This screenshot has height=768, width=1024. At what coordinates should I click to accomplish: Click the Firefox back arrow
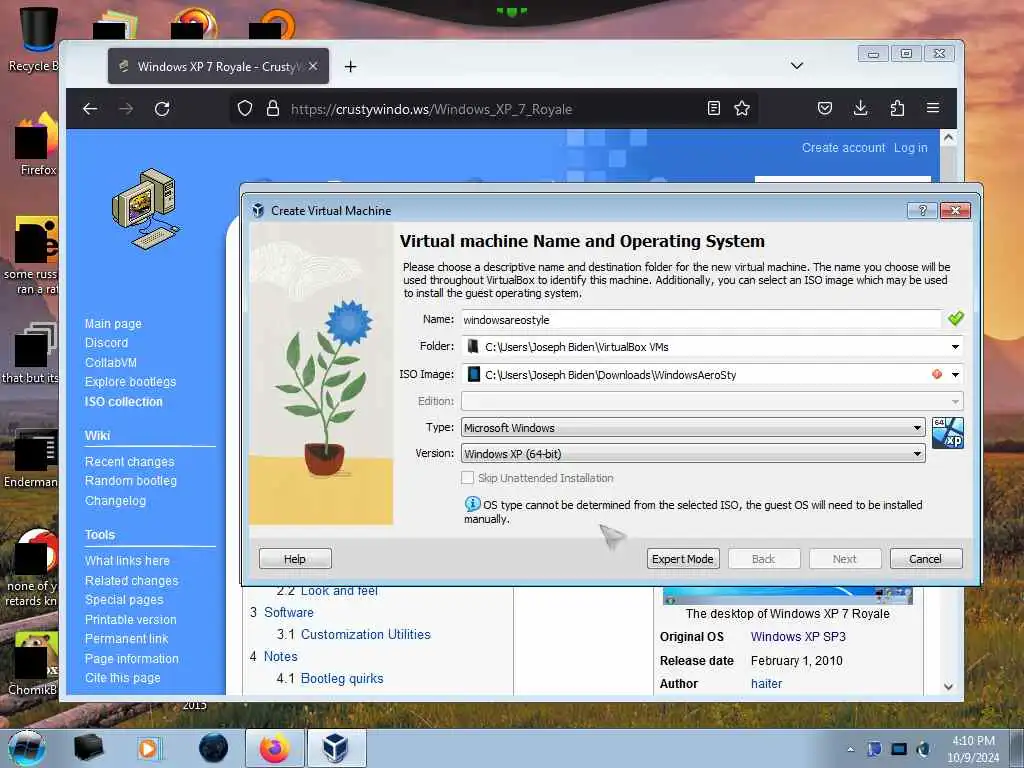(x=90, y=109)
